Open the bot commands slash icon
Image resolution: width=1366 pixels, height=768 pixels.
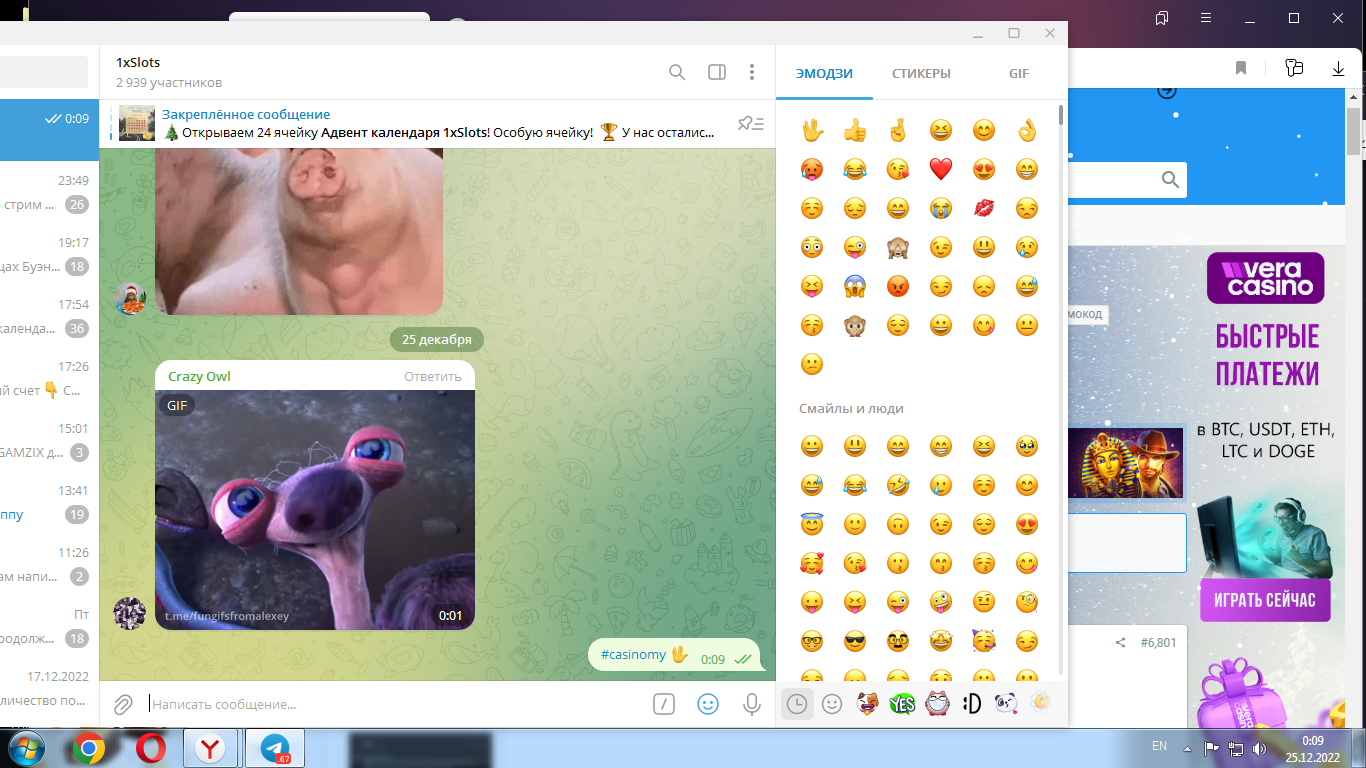click(x=664, y=704)
